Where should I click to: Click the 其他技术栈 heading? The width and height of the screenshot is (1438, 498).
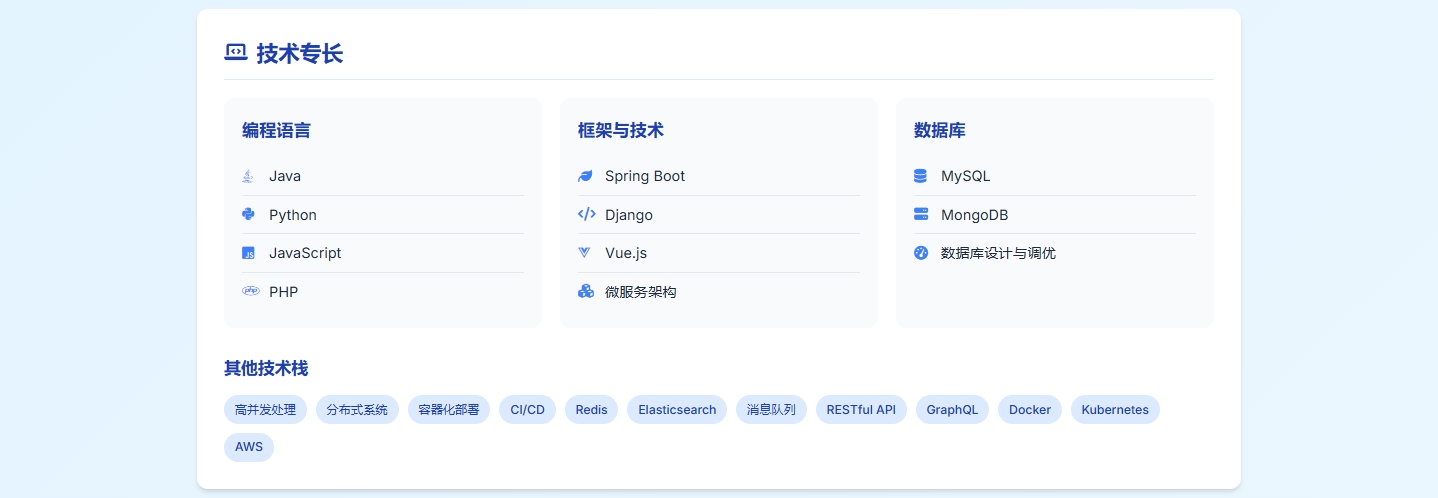click(266, 368)
